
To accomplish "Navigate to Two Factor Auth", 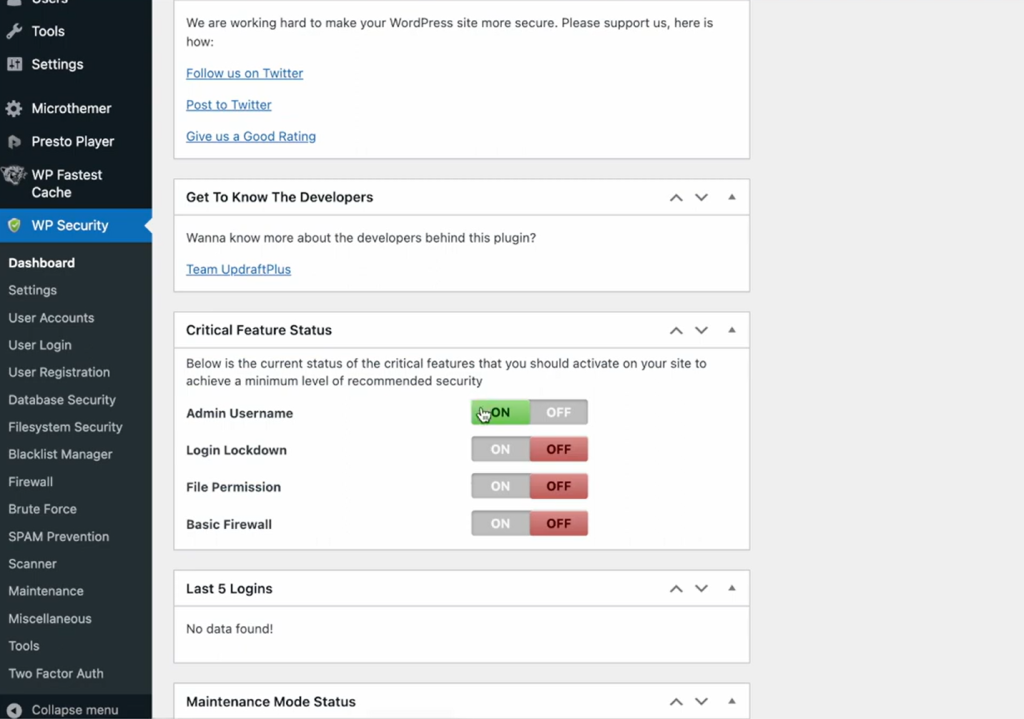I will coord(50,673).
